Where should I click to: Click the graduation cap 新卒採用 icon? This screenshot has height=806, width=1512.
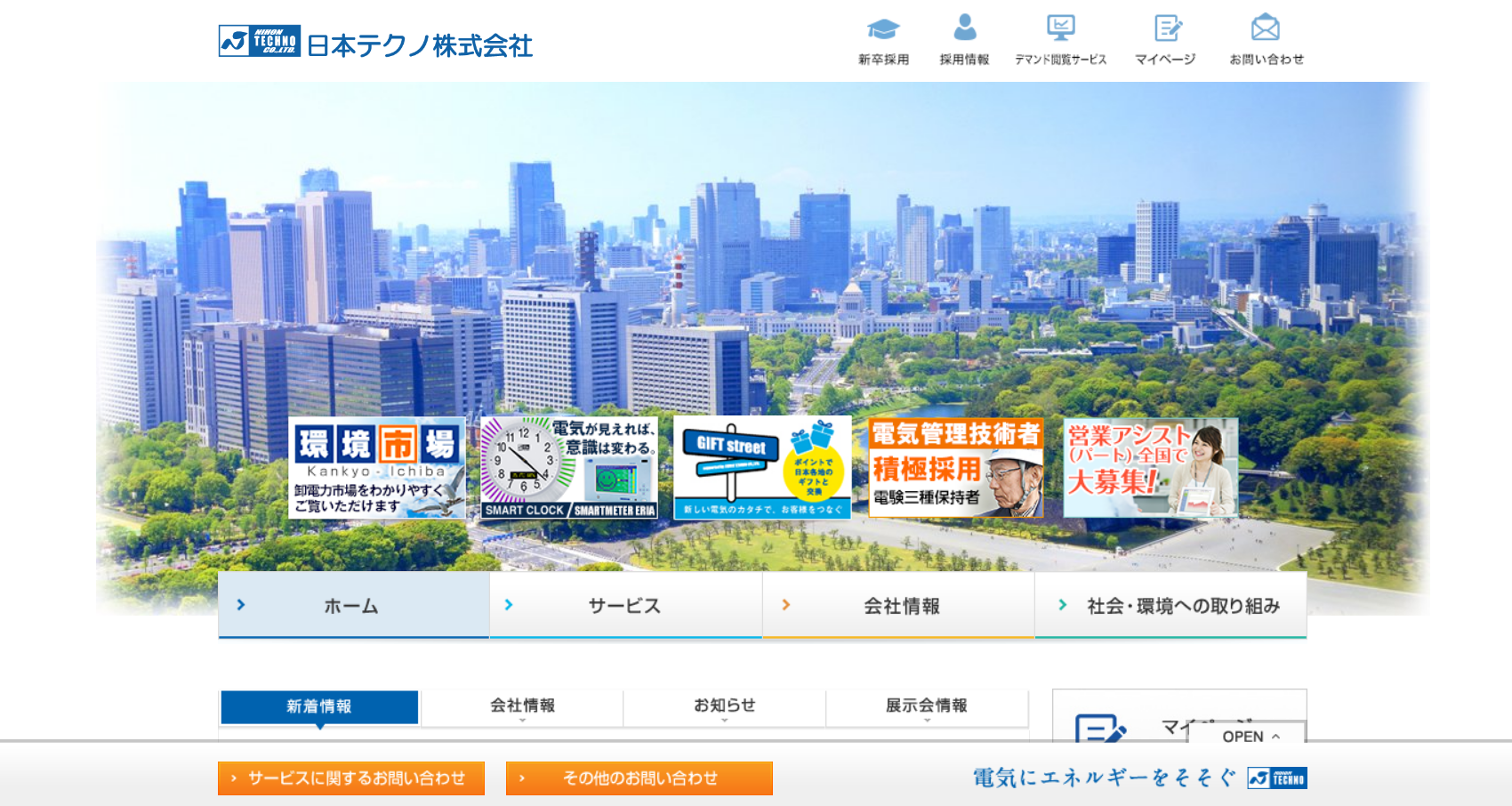click(883, 28)
